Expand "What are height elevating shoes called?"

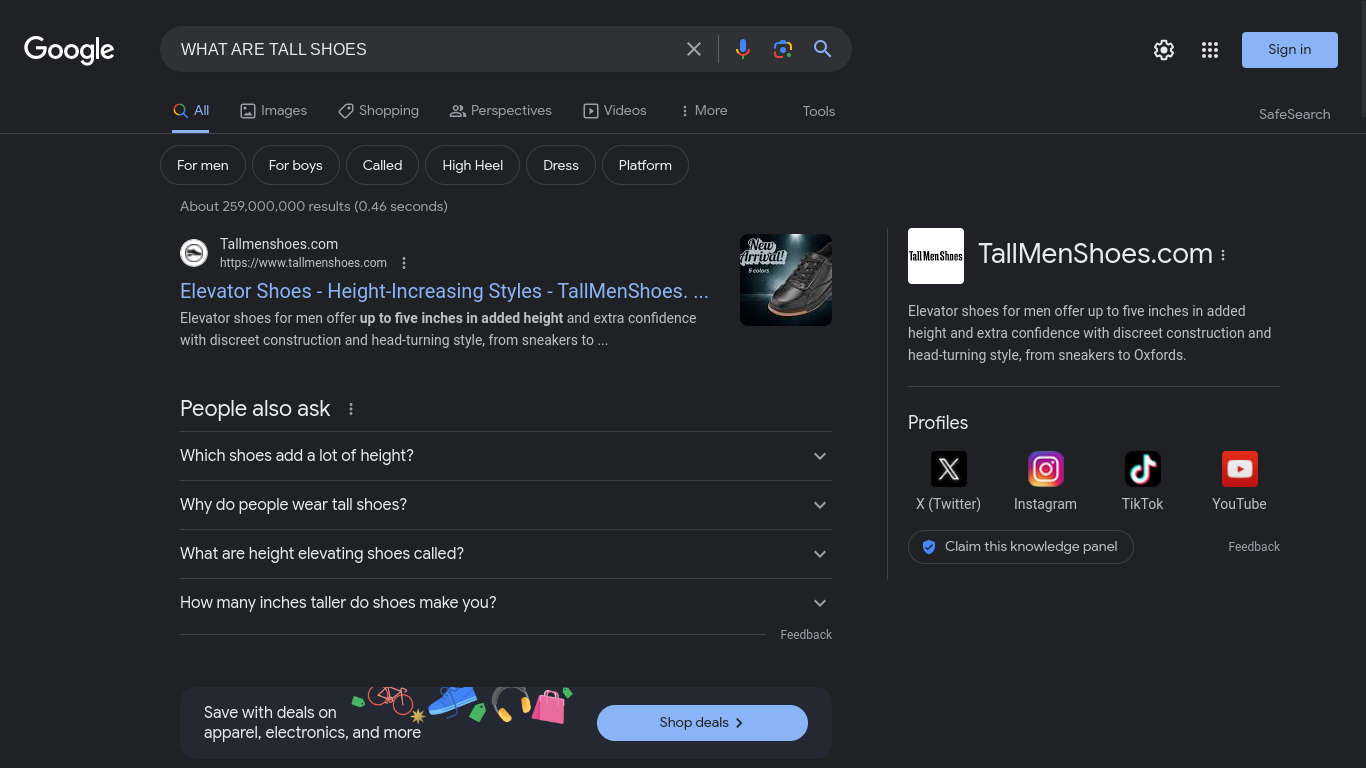tap(506, 554)
